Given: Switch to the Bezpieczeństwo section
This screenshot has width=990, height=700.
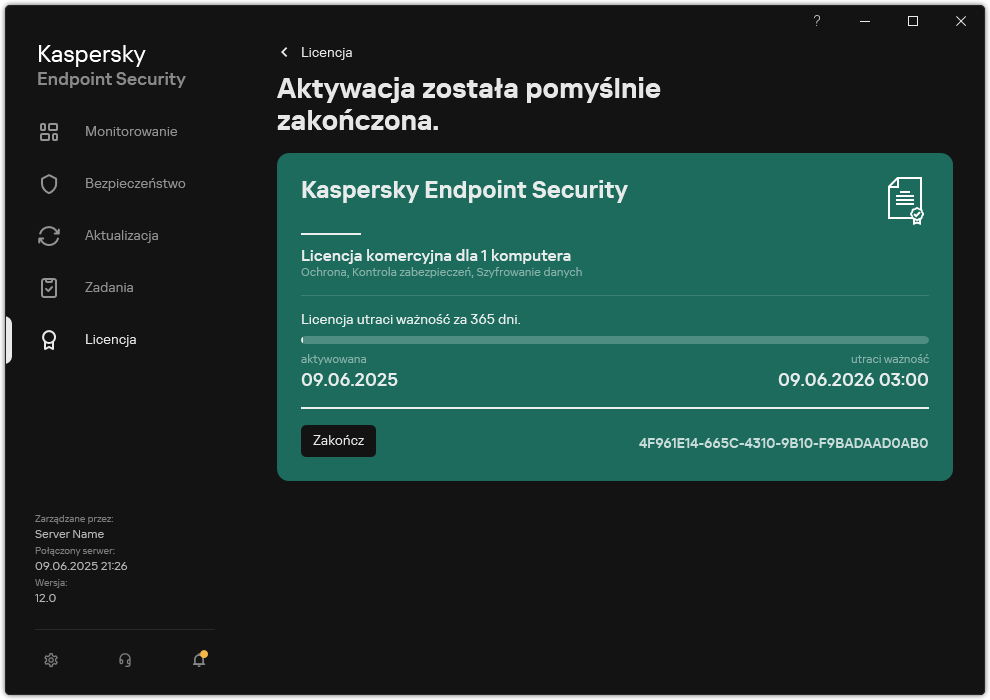Looking at the screenshot, I should point(135,184).
